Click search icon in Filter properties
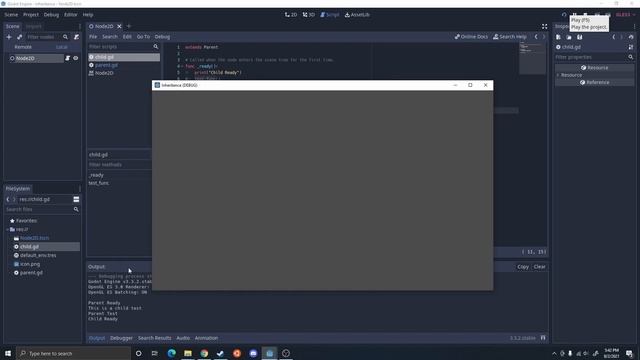The width and height of the screenshot is (640, 360). (x=631, y=57)
